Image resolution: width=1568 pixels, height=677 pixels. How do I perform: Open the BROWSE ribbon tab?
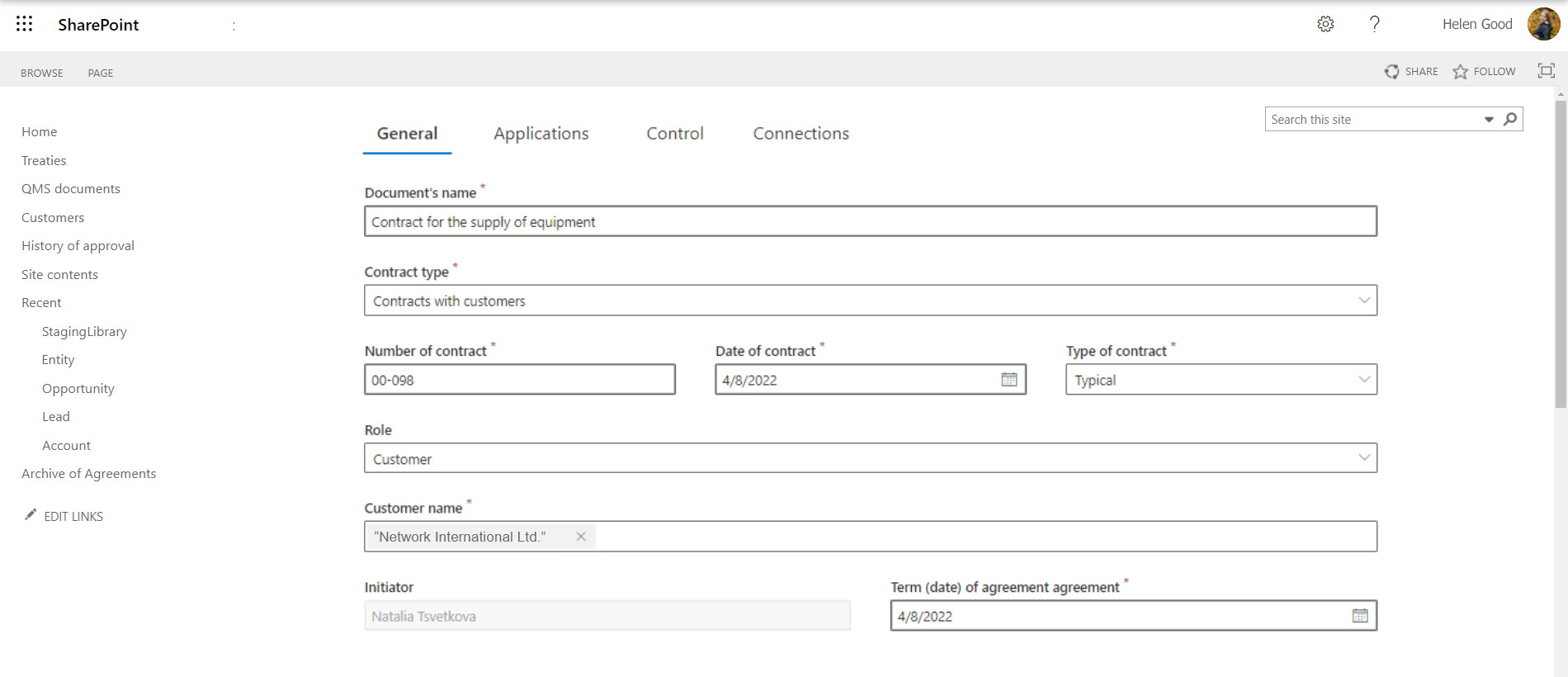(x=42, y=73)
